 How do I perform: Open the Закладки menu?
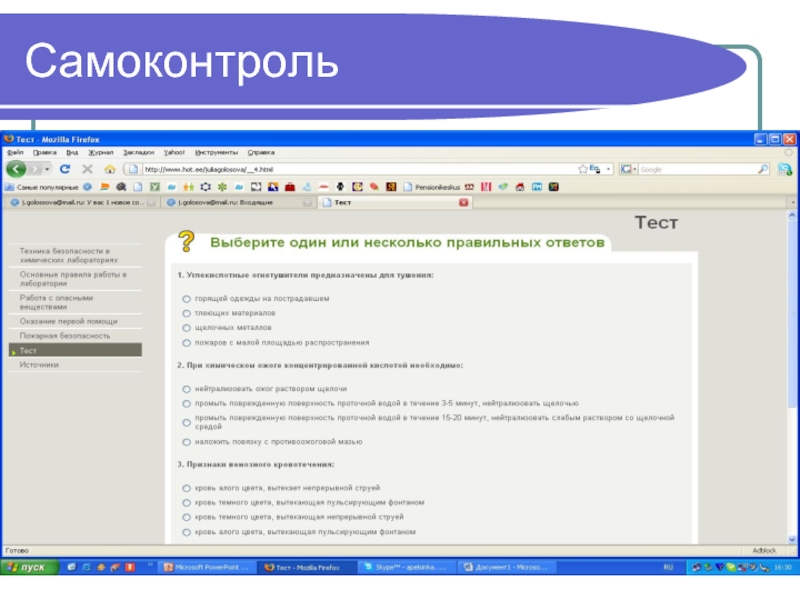(138, 152)
